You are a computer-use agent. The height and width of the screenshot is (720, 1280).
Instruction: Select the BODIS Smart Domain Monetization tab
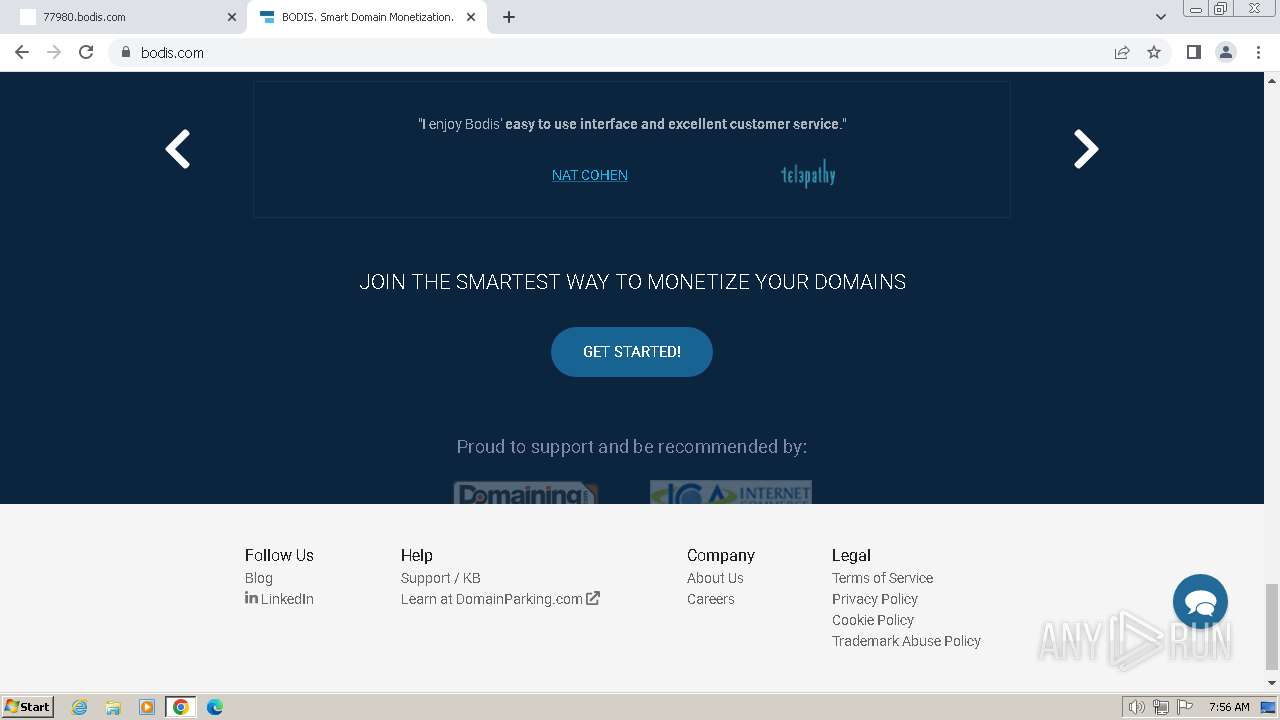click(x=366, y=17)
